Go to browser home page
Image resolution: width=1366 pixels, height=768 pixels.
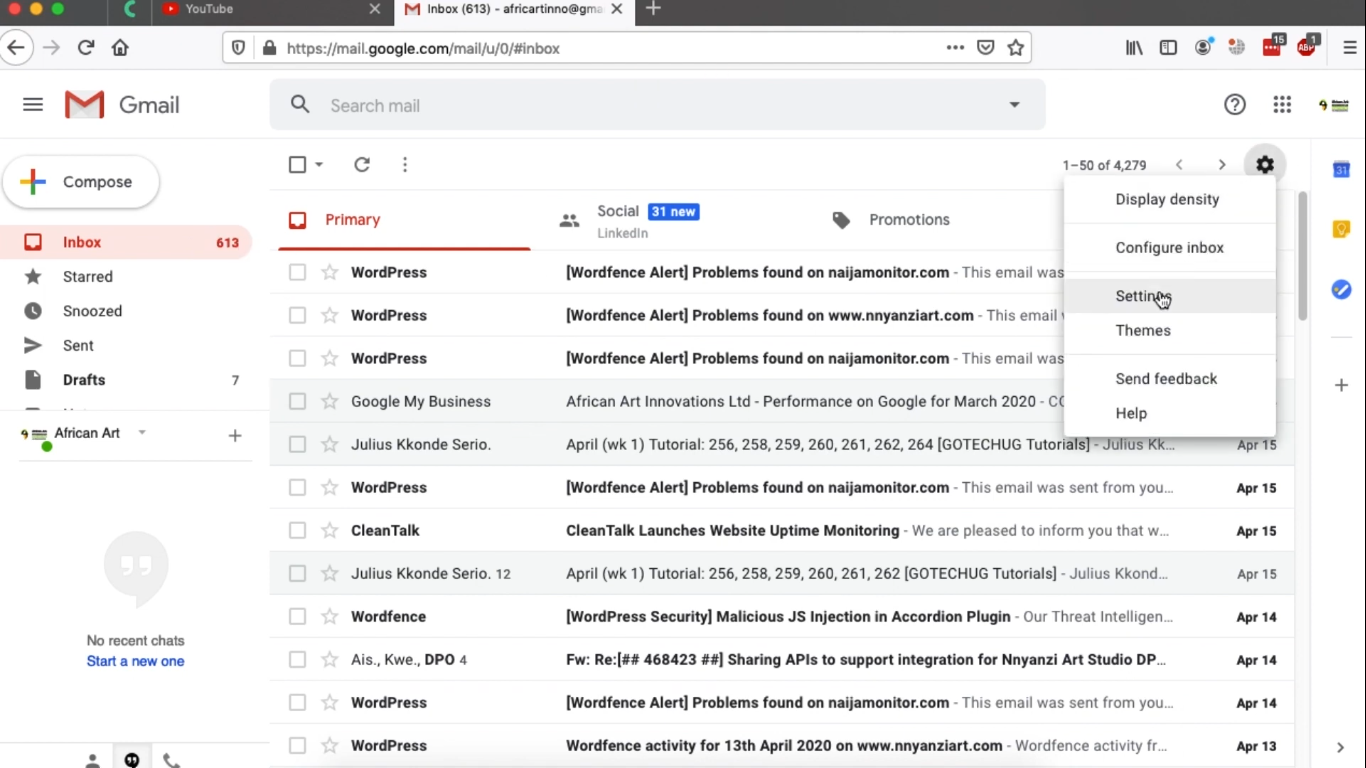coord(120,47)
